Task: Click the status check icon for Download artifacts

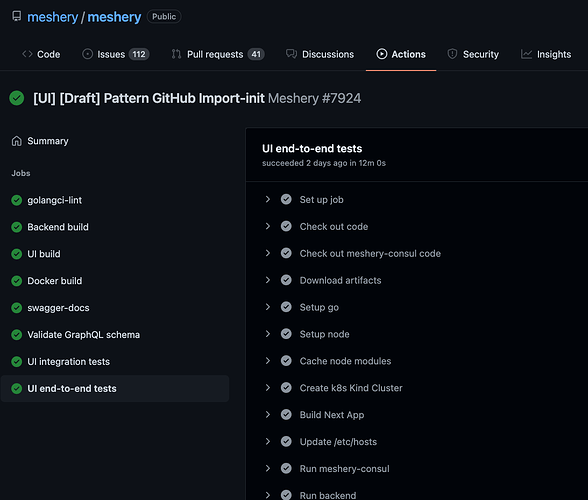Action: [x=286, y=280]
